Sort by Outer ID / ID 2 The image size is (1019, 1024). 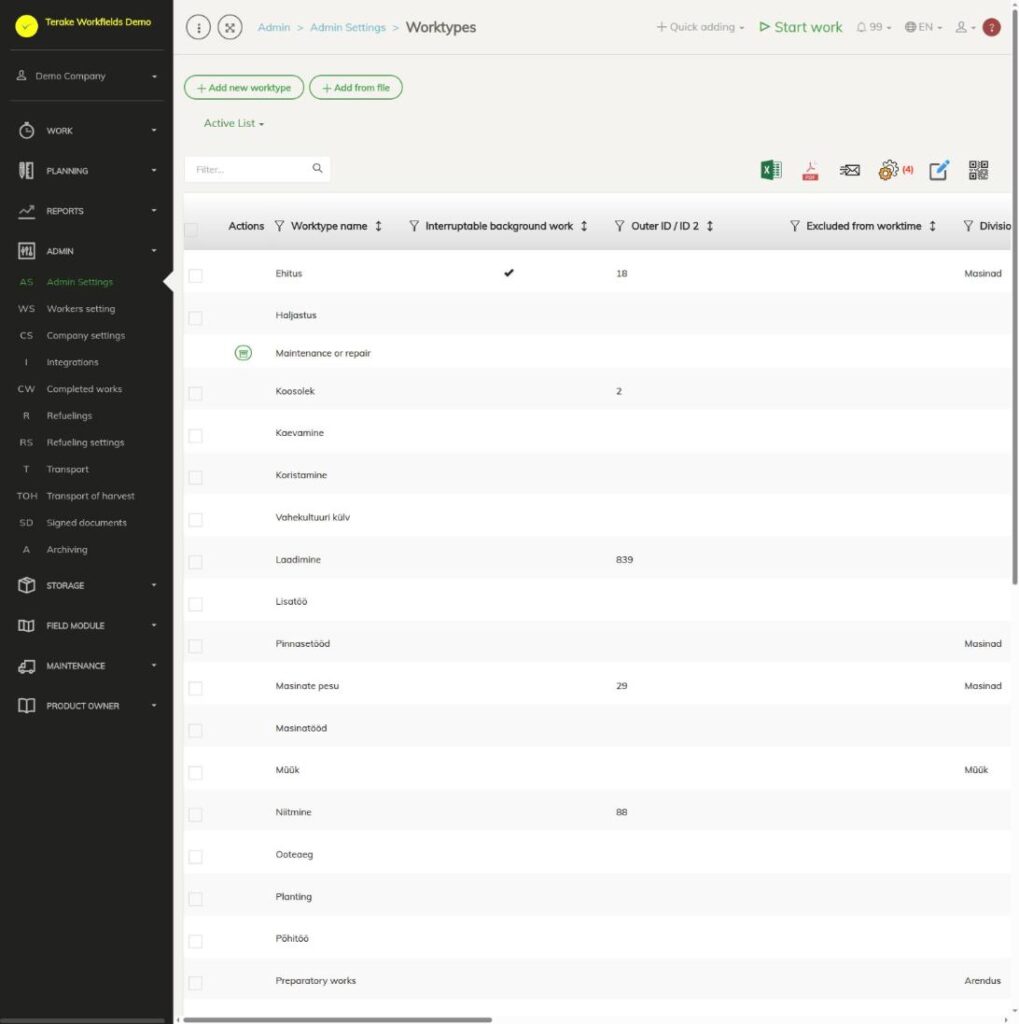(x=709, y=226)
